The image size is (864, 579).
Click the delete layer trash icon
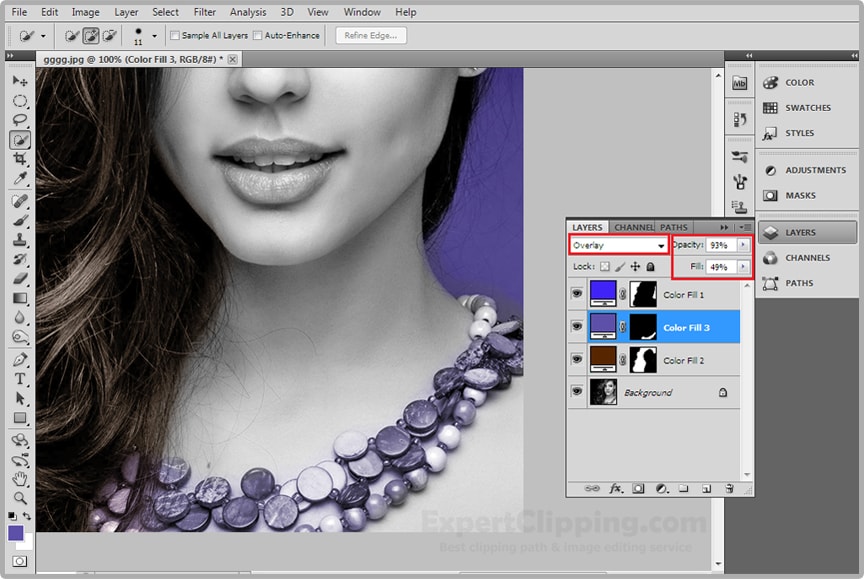(x=729, y=489)
